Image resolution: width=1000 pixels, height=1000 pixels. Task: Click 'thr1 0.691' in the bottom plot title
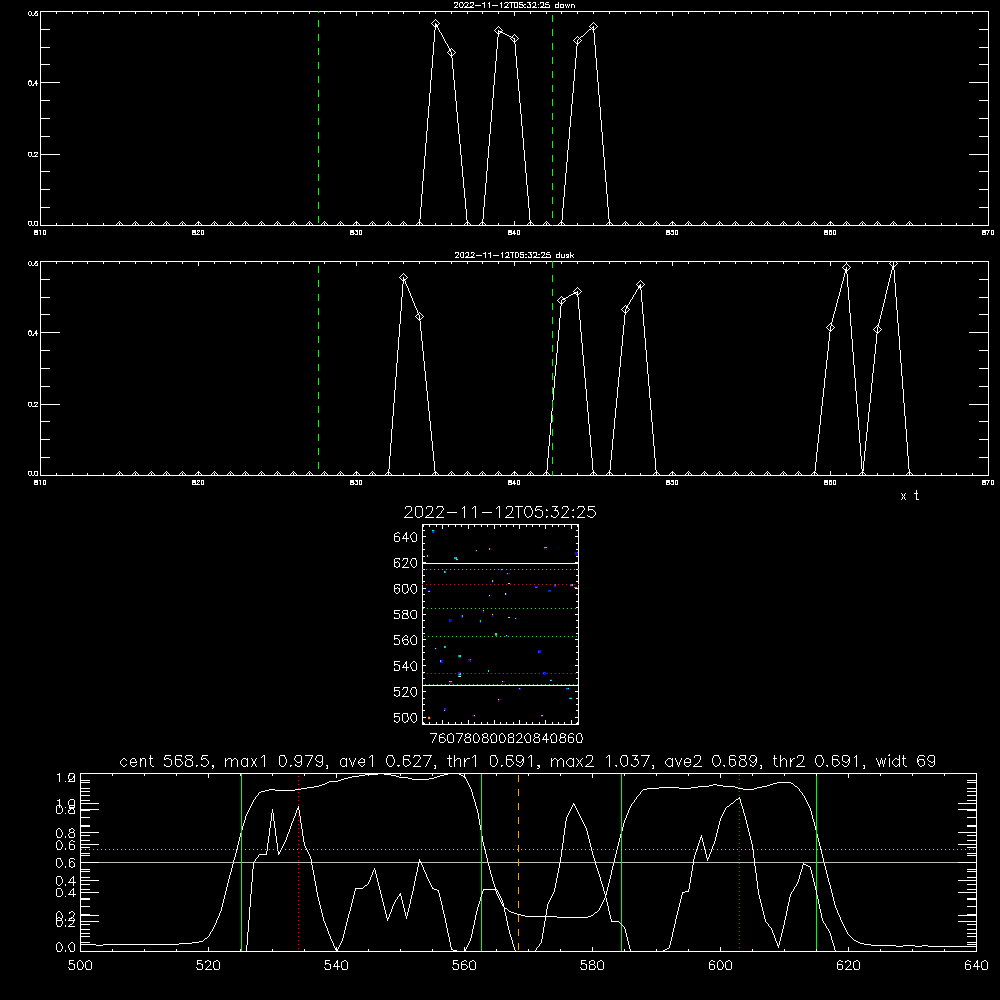click(x=493, y=761)
